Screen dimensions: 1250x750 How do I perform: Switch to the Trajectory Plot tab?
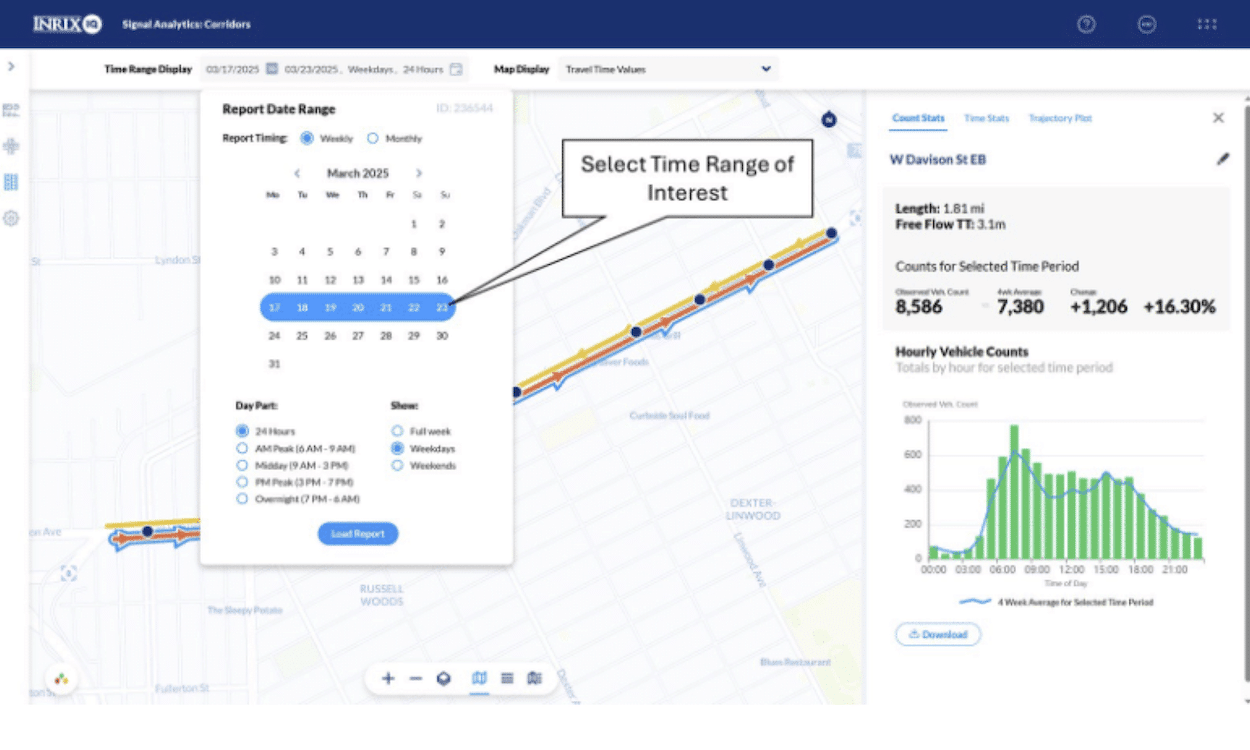[1060, 118]
